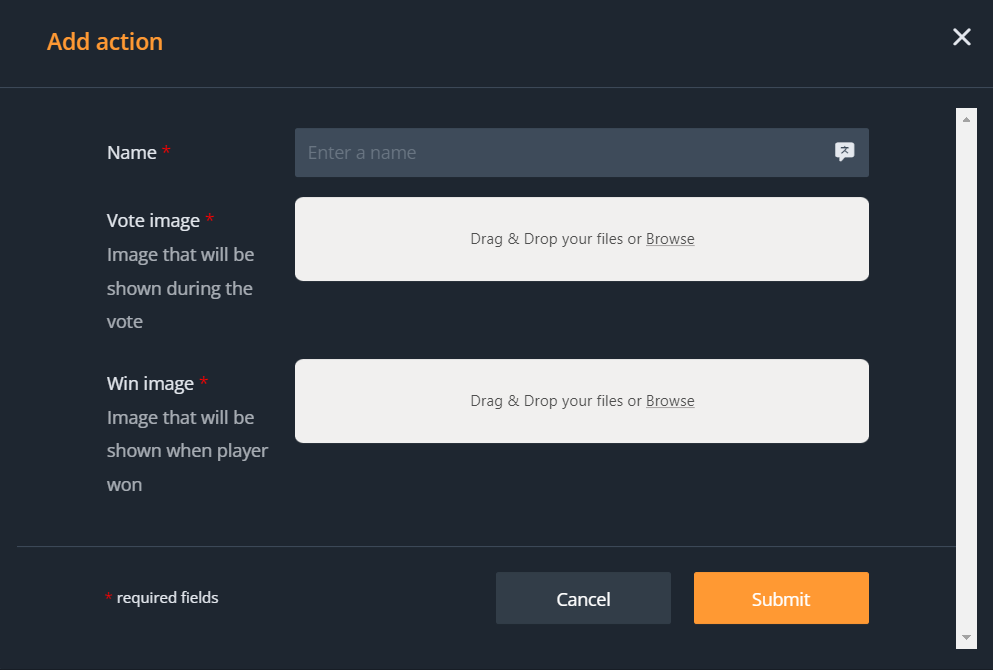
Task: Click the 'Add action' dialog title
Action: [x=105, y=42]
